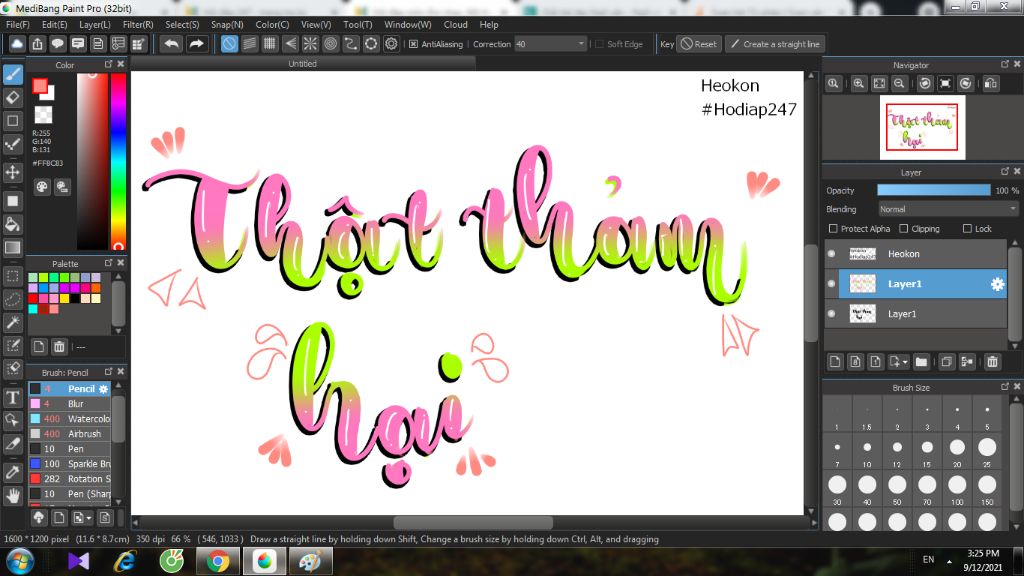Select the transparent color swatch
Screen dimensions: 1024x576
43,115
